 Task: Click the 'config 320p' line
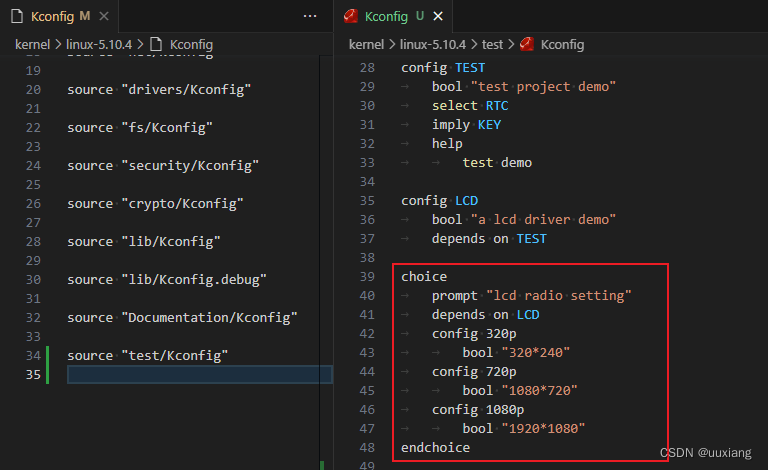pos(474,334)
